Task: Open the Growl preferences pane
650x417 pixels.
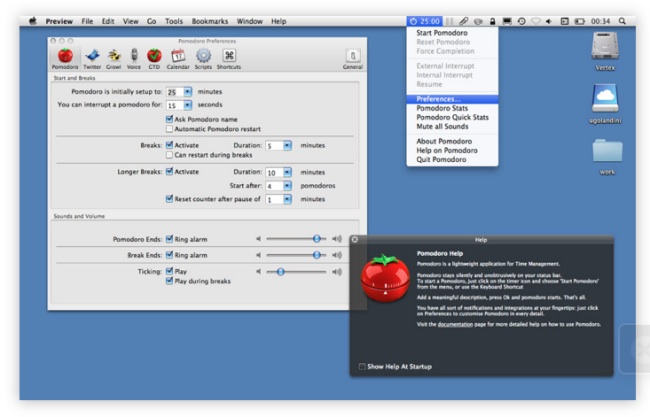Action: click(x=115, y=56)
